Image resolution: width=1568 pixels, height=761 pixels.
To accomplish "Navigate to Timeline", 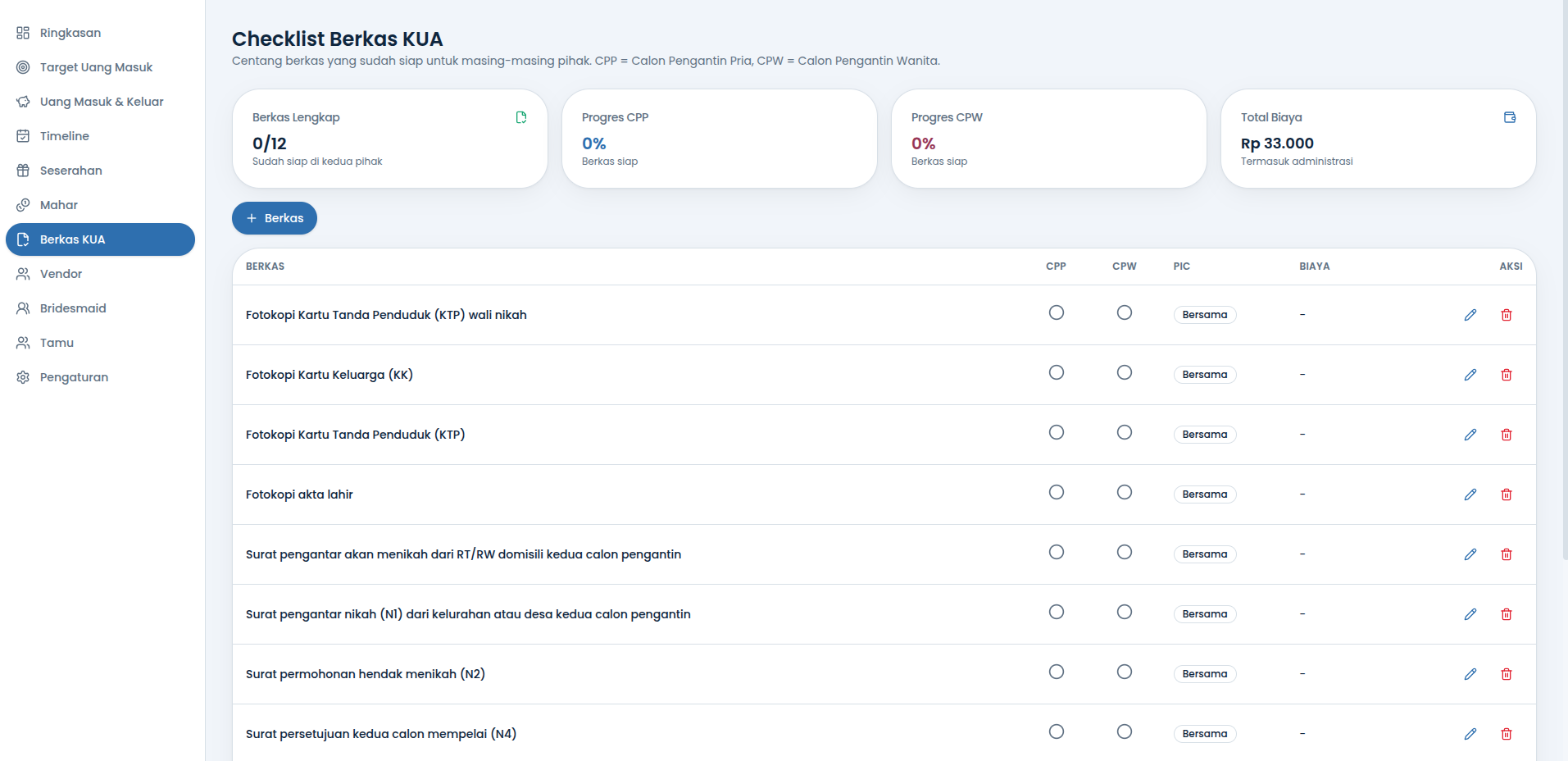I will point(100,136).
